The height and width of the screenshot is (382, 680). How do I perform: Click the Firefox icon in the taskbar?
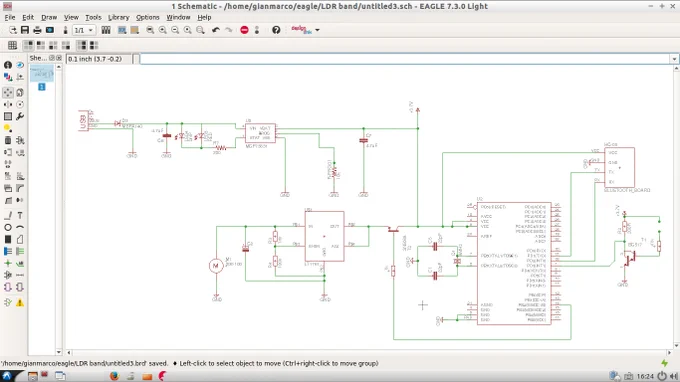coord(114,375)
